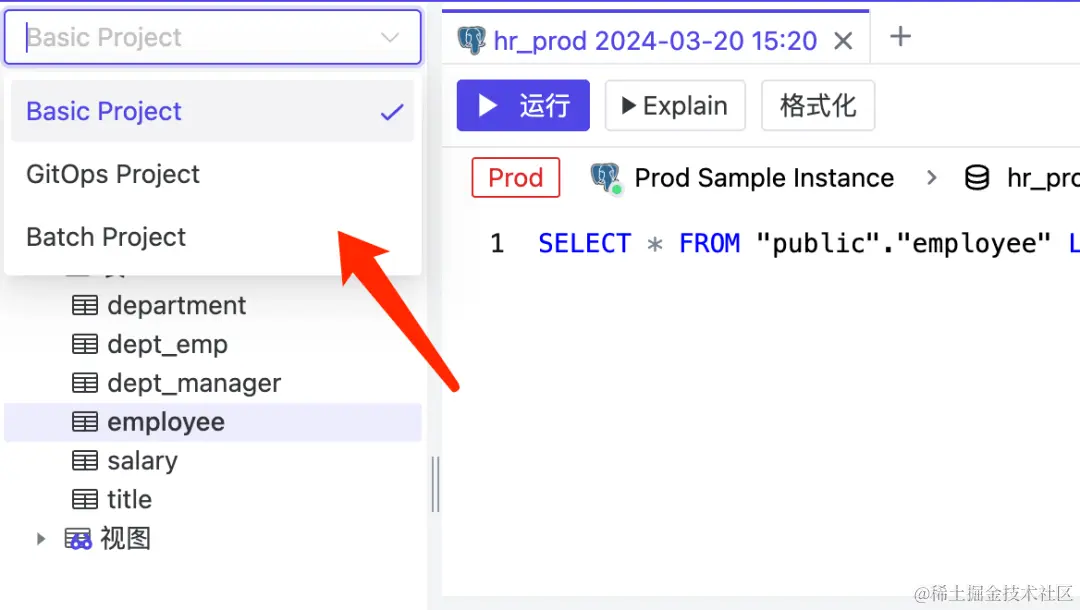Click the checkmark beside Basic Project

point(392,112)
